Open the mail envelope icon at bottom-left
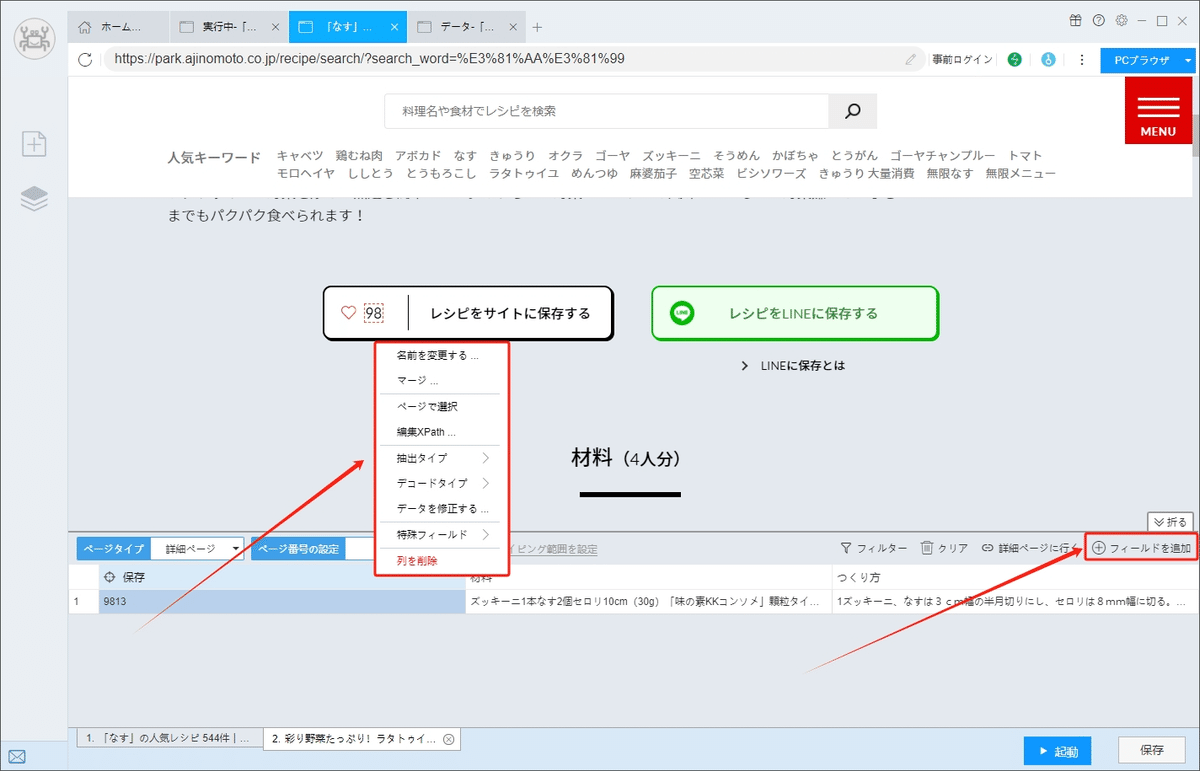The image size is (1200, 771). tap(16, 756)
